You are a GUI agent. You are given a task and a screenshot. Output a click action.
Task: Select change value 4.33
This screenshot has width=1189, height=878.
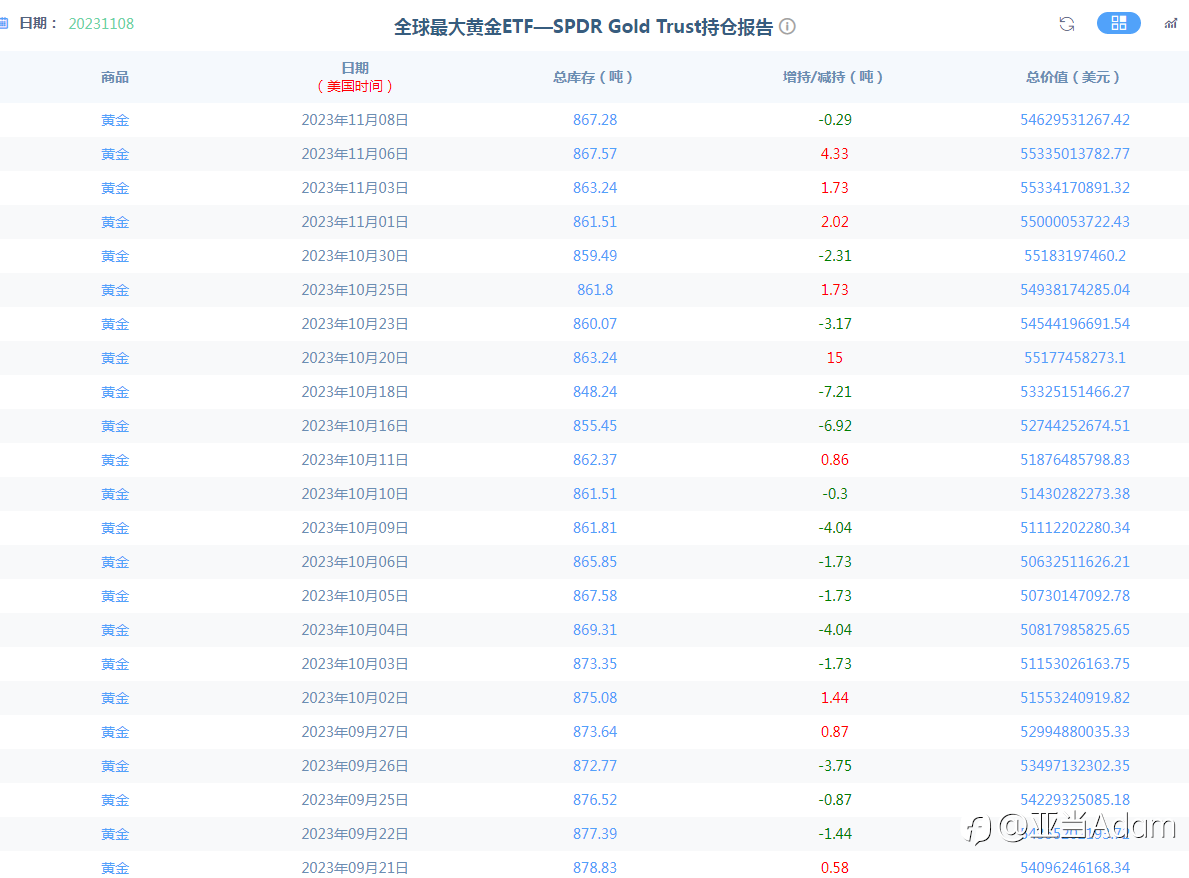[x=834, y=154]
